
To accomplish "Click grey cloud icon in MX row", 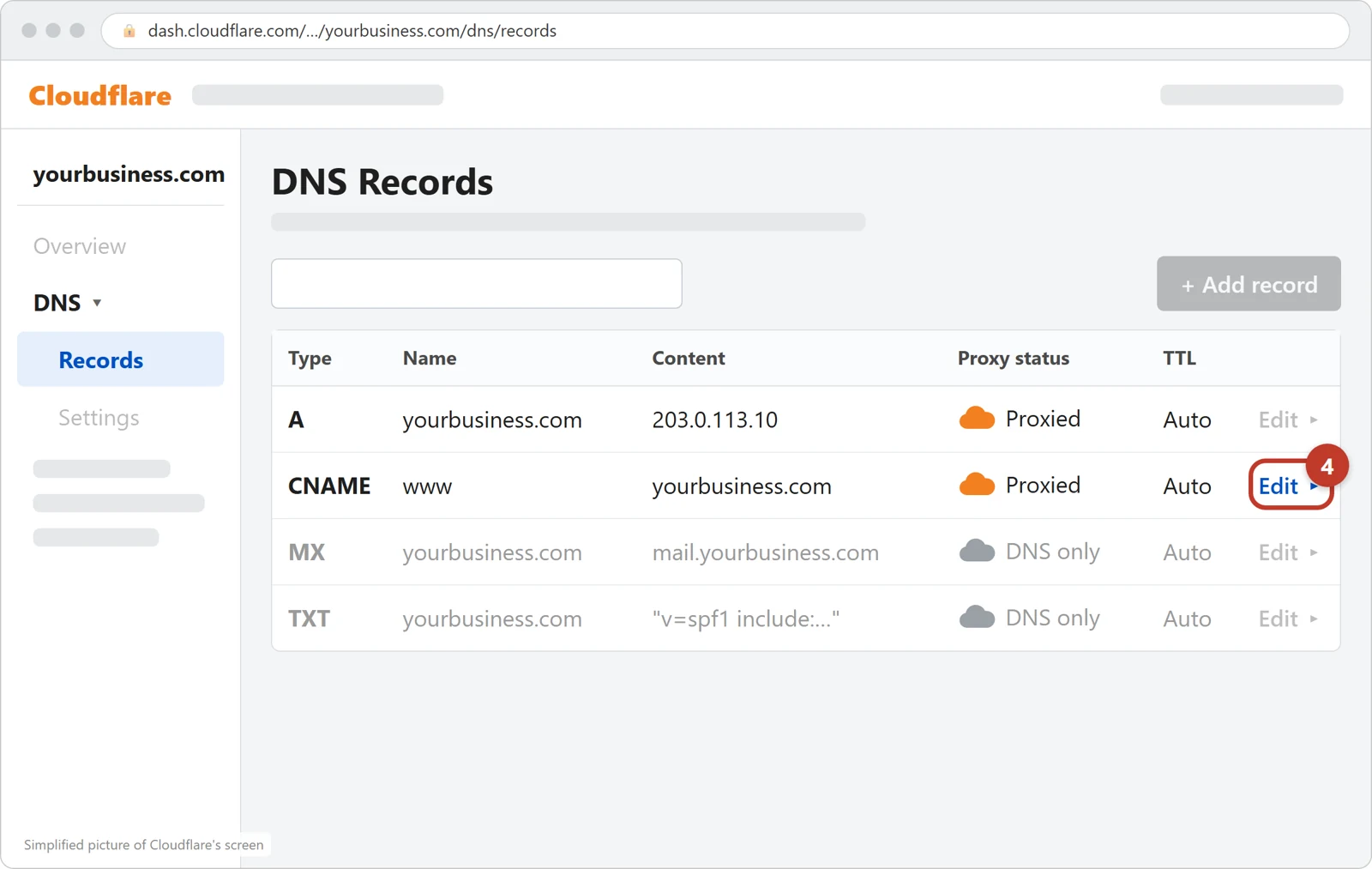I will 977,550.
